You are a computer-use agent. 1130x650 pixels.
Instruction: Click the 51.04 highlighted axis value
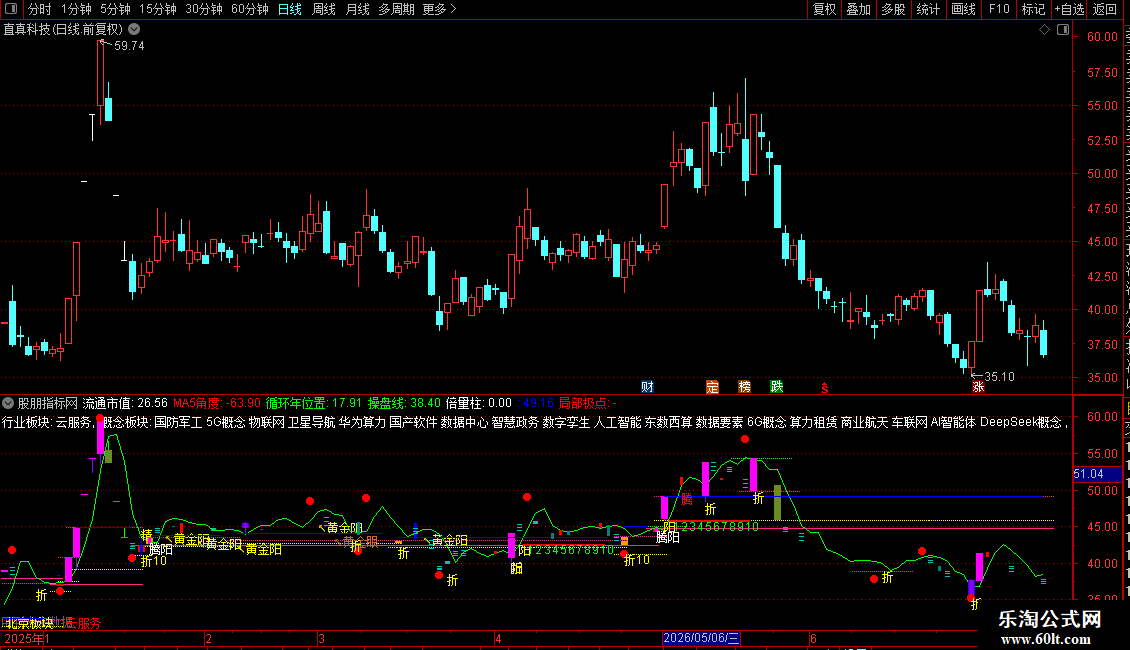pos(1097,474)
